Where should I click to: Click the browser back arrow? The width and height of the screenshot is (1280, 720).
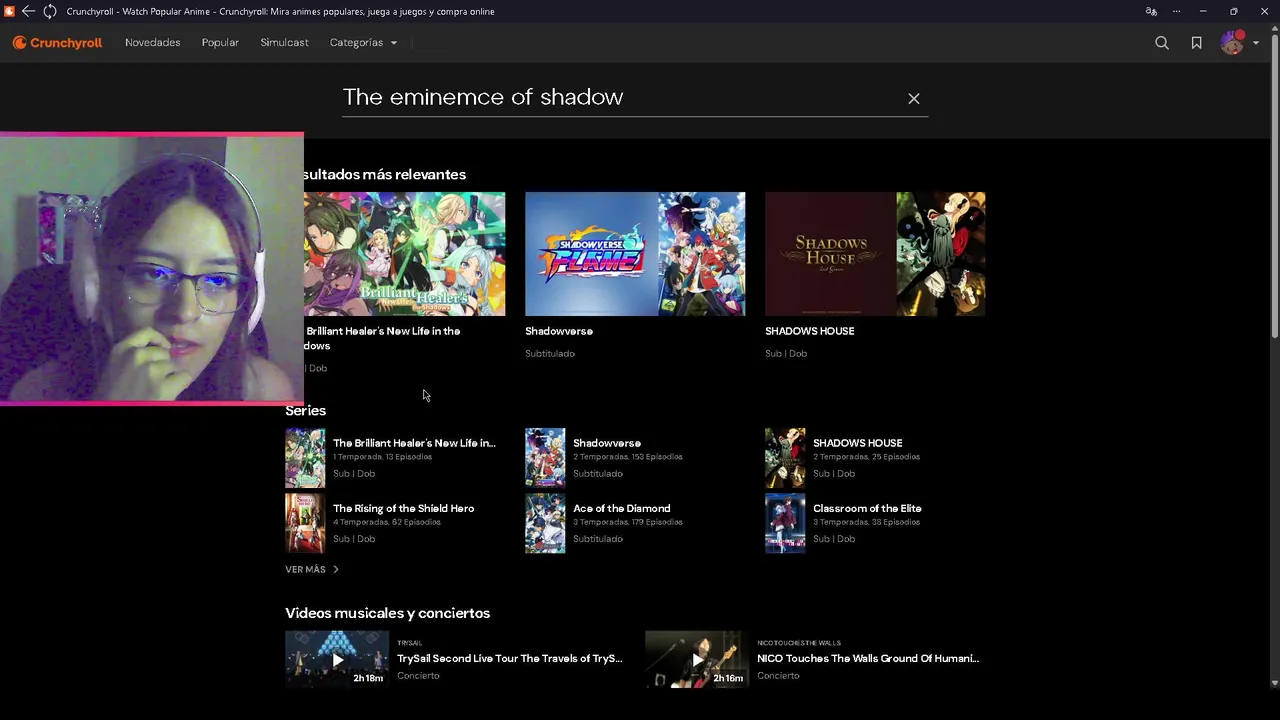click(28, 11)
